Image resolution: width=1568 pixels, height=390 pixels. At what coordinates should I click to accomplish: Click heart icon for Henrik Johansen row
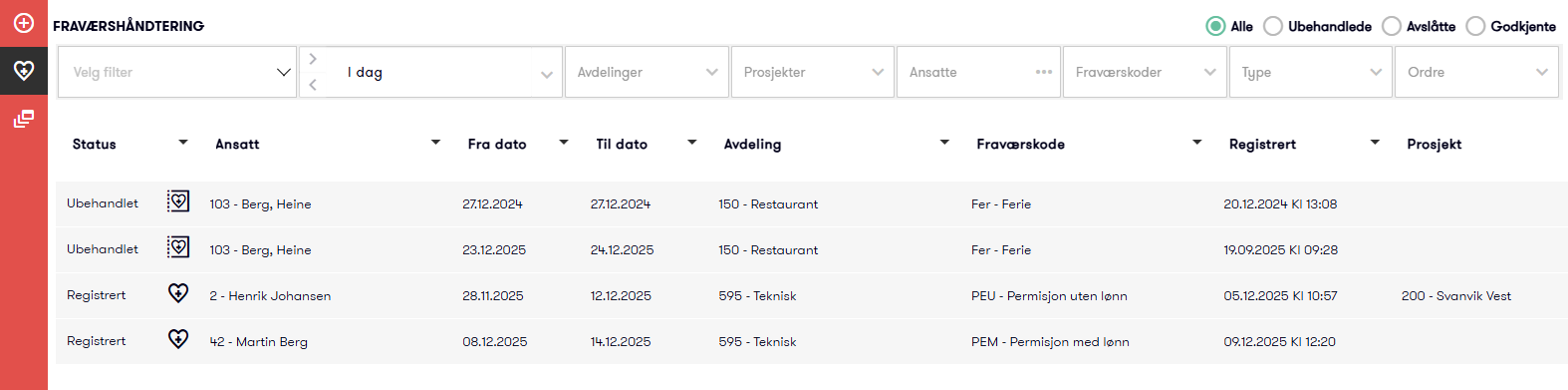178,293
